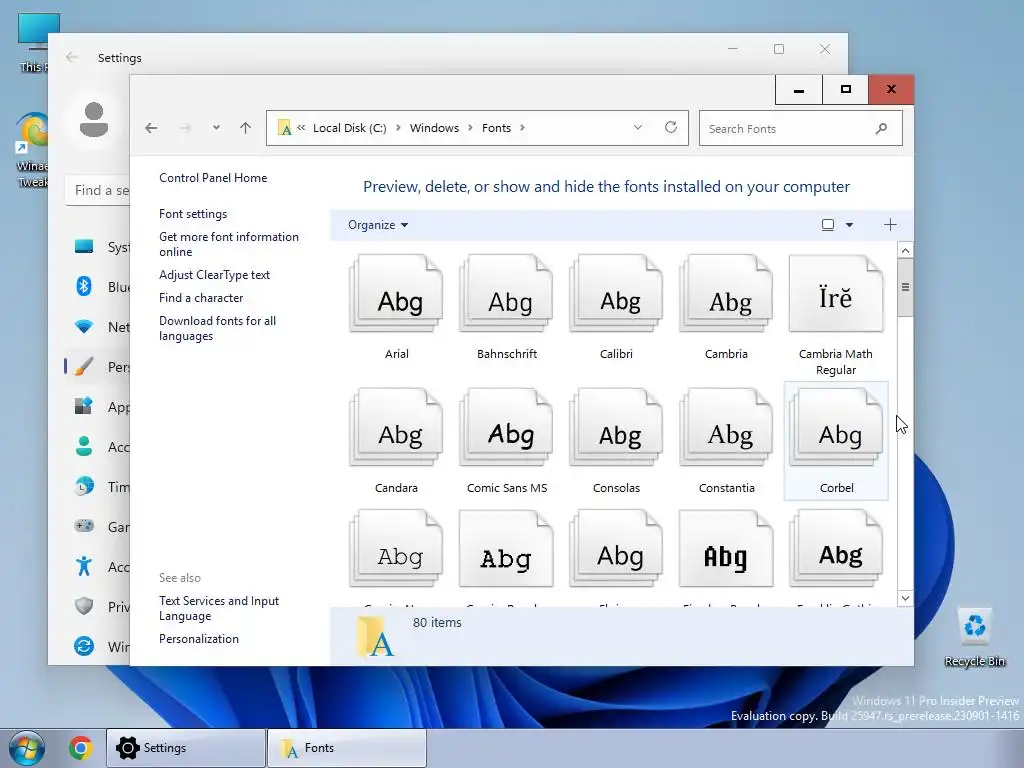Image resolution: width=1024 pixels, height=768 pixels.
Task: Select the Calibri font icon
Action: point(616,294)
